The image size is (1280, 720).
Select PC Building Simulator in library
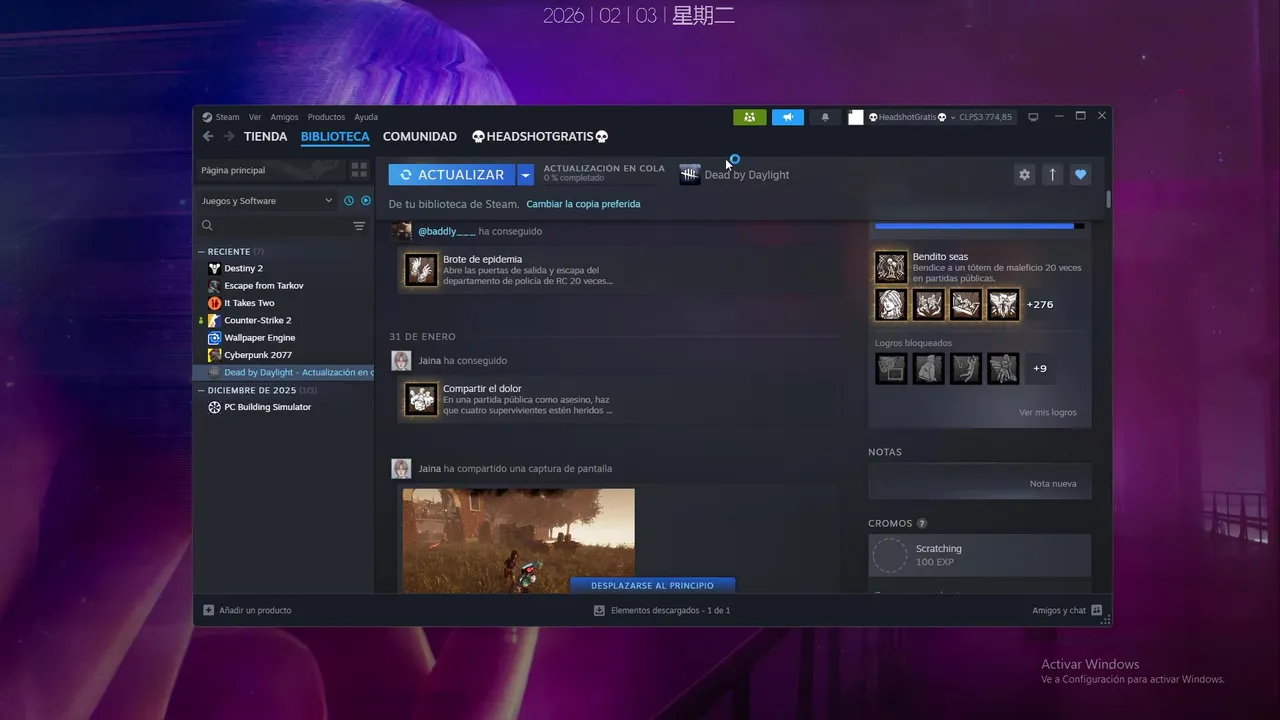click(x=285, y=407)
